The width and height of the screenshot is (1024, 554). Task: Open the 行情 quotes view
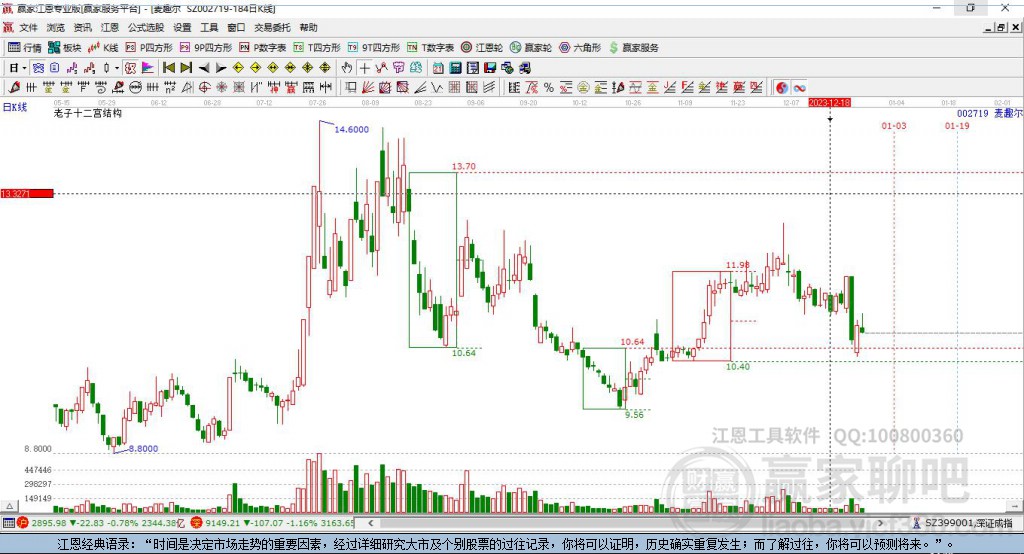click(x=25, y=48)
